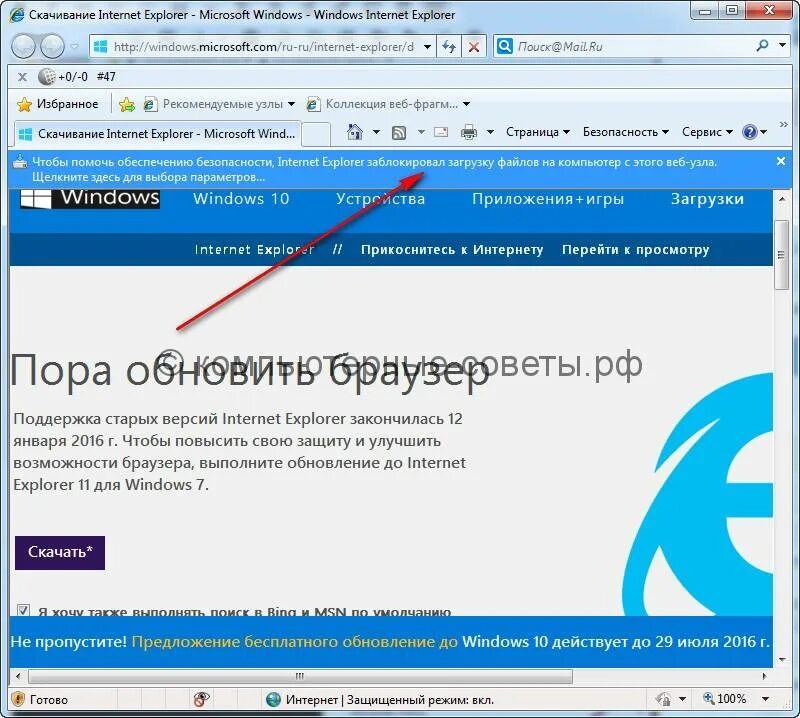Expand the address bar URL history dropdown
The height and width of the screenshot is (718, 800).
click(x=428, y=47)
